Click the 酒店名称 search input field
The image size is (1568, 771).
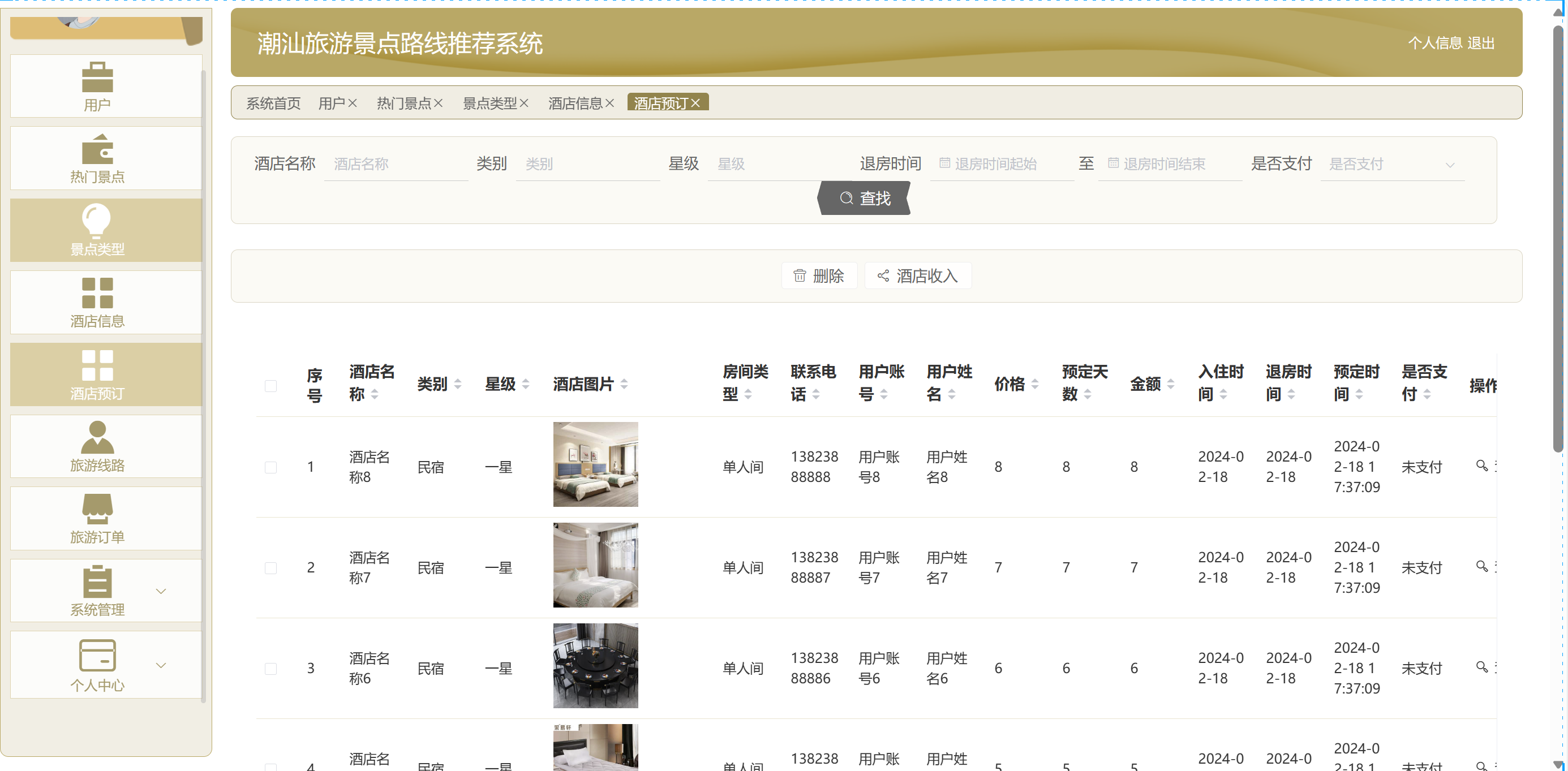tap(396, 163)
